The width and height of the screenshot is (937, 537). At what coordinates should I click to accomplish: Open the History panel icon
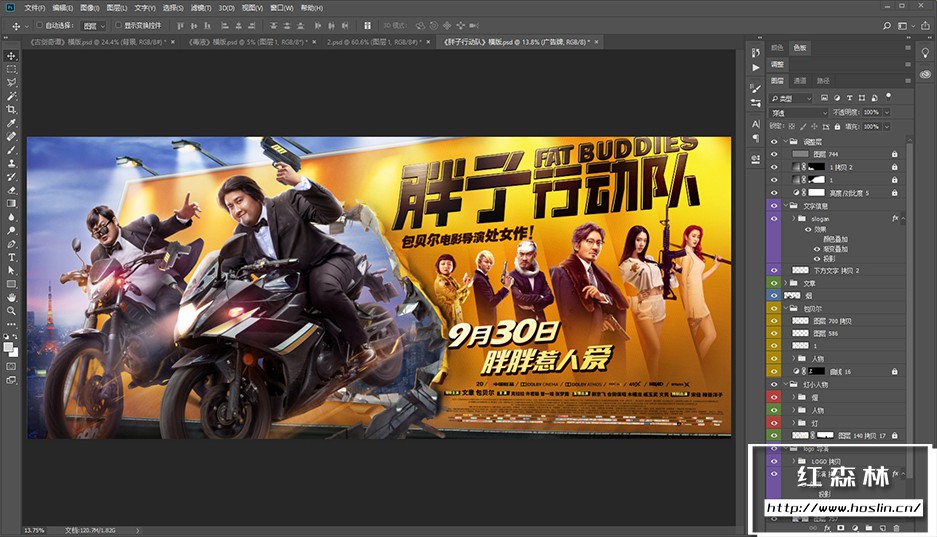click(x=756, y=53)
